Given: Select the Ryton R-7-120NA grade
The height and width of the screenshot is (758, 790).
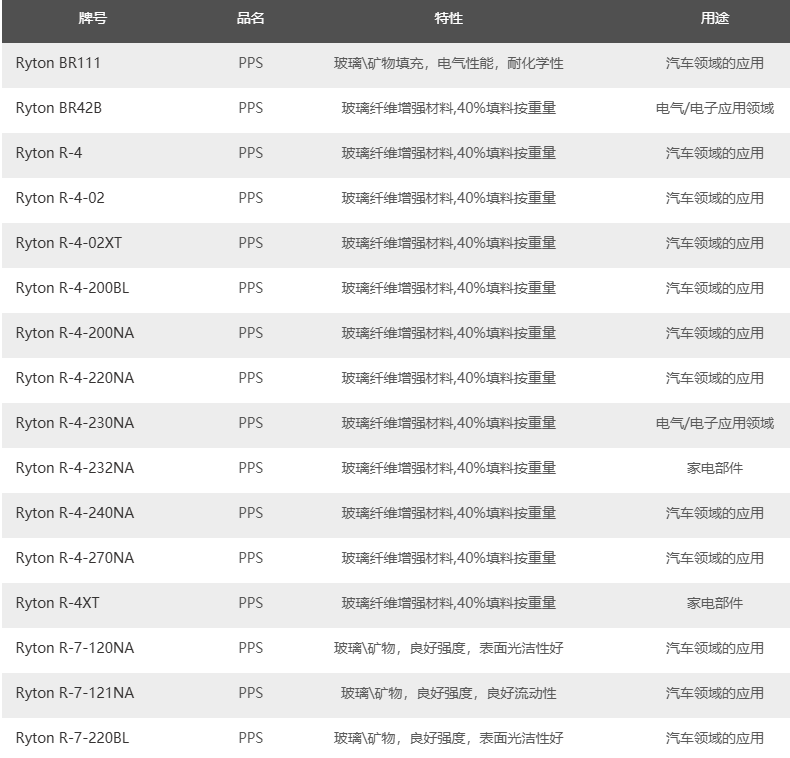Looking at the screenshot, I should click(74, 648).
